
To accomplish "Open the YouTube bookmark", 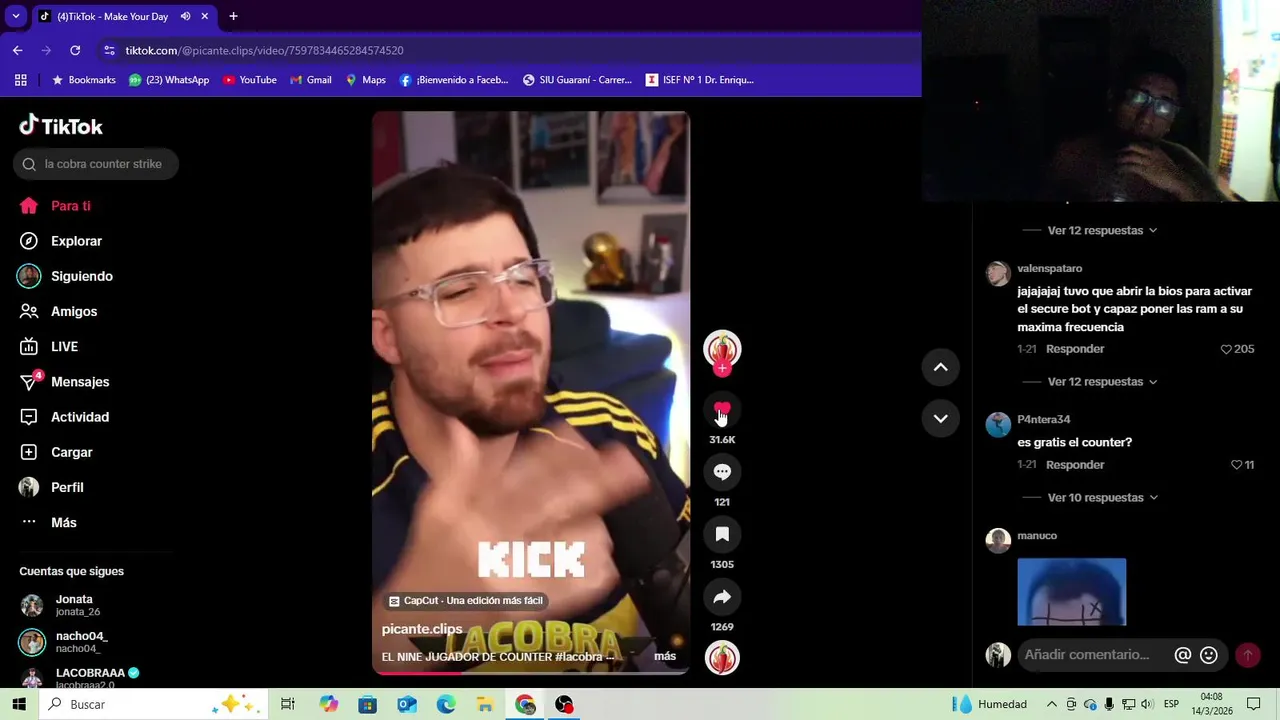I will tap(250, 80).
